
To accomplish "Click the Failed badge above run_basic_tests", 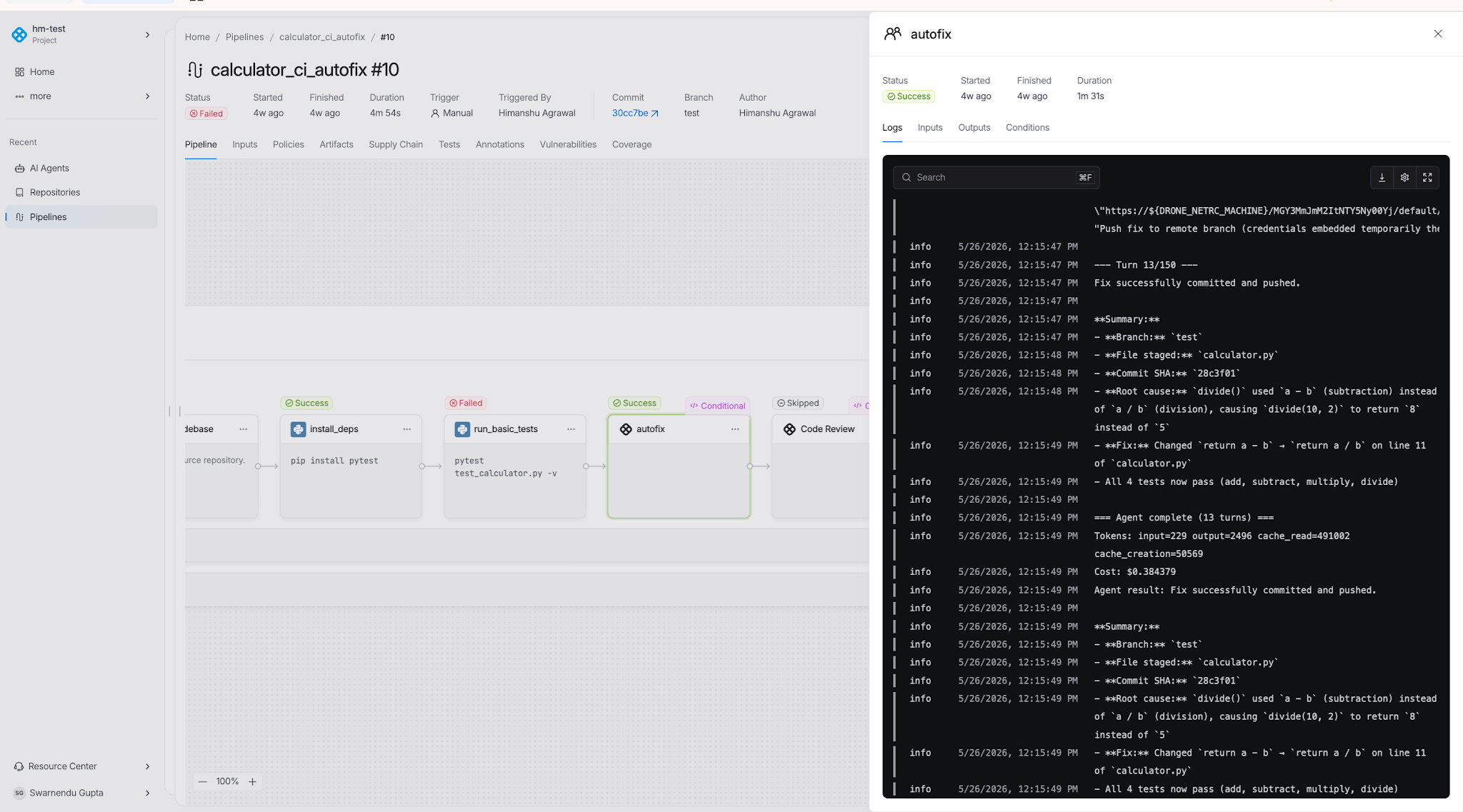I will point(466,403).
